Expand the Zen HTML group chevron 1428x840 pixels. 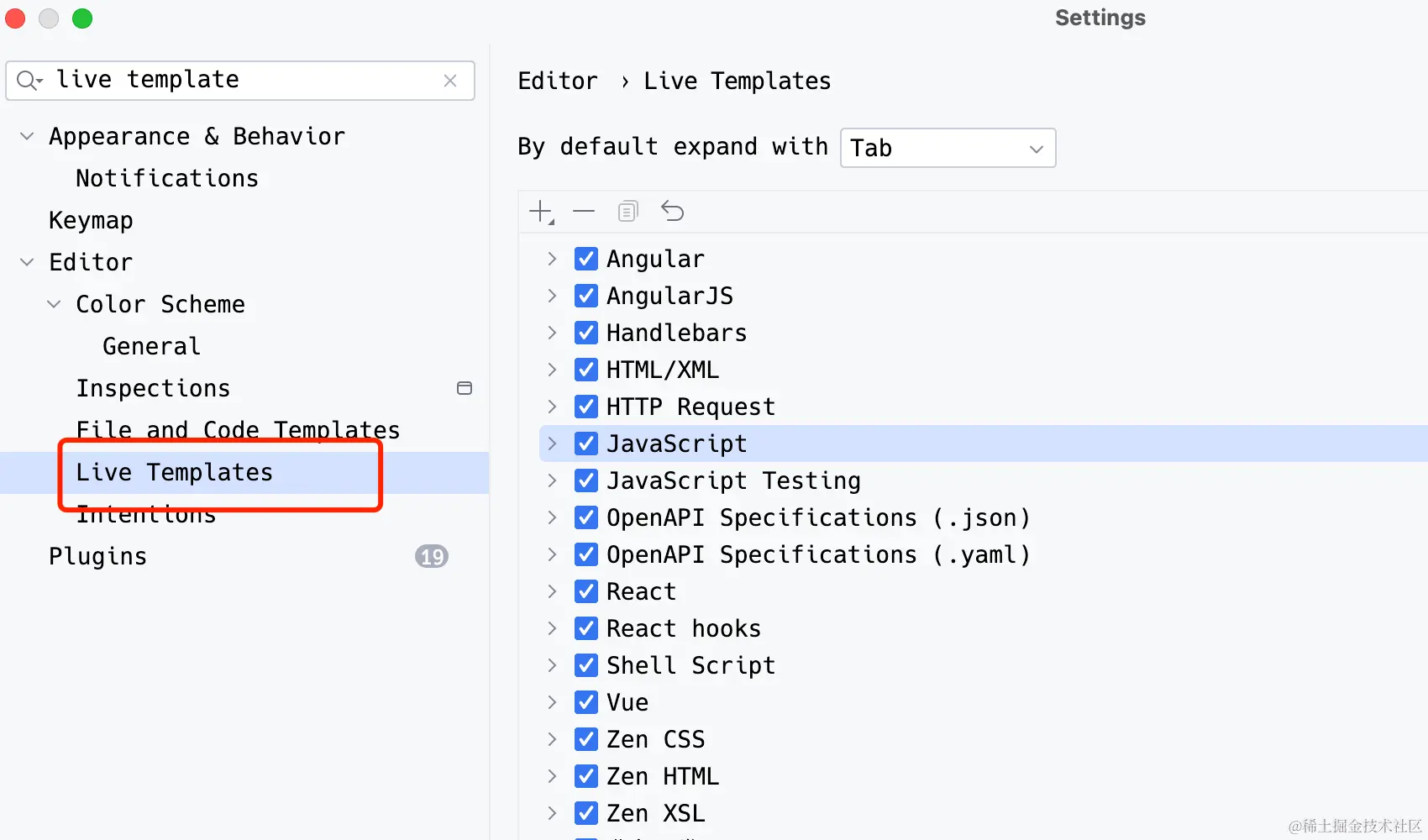click(552, 776)
